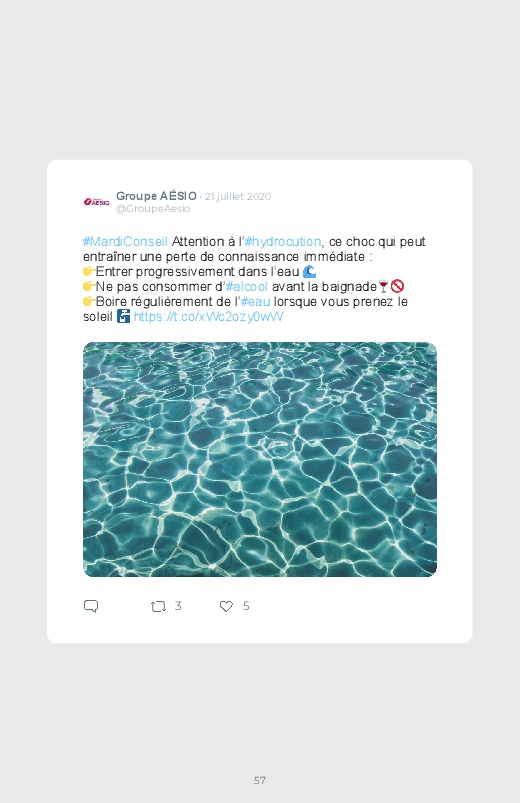Open the #MardiConseil hashtag
520x803 pixels.
click(126, 241)
